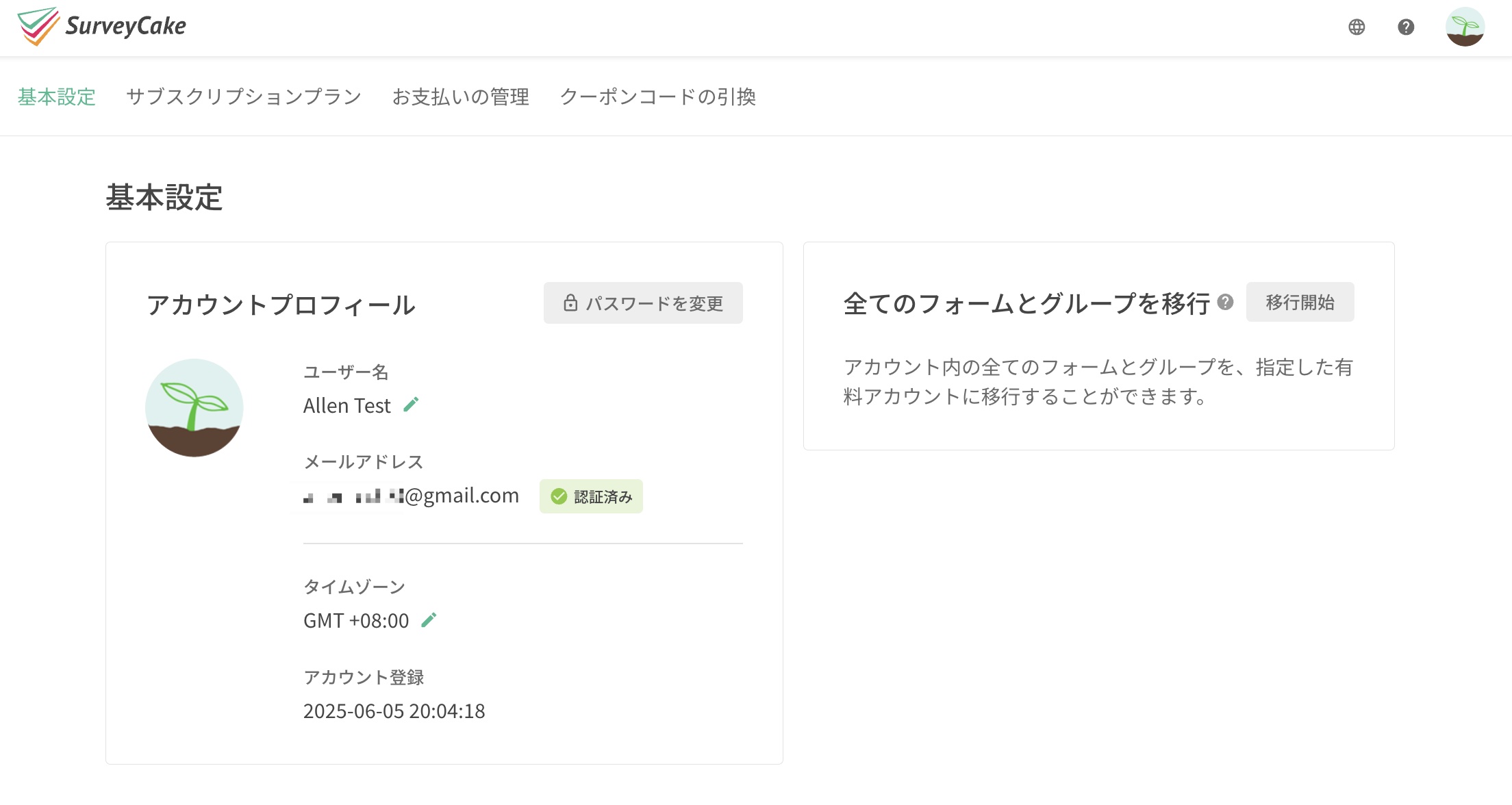This screenshot has width=1512, height=805.
Task: Go to クーポンコードの引換 tab
Action: pos(657,97)
